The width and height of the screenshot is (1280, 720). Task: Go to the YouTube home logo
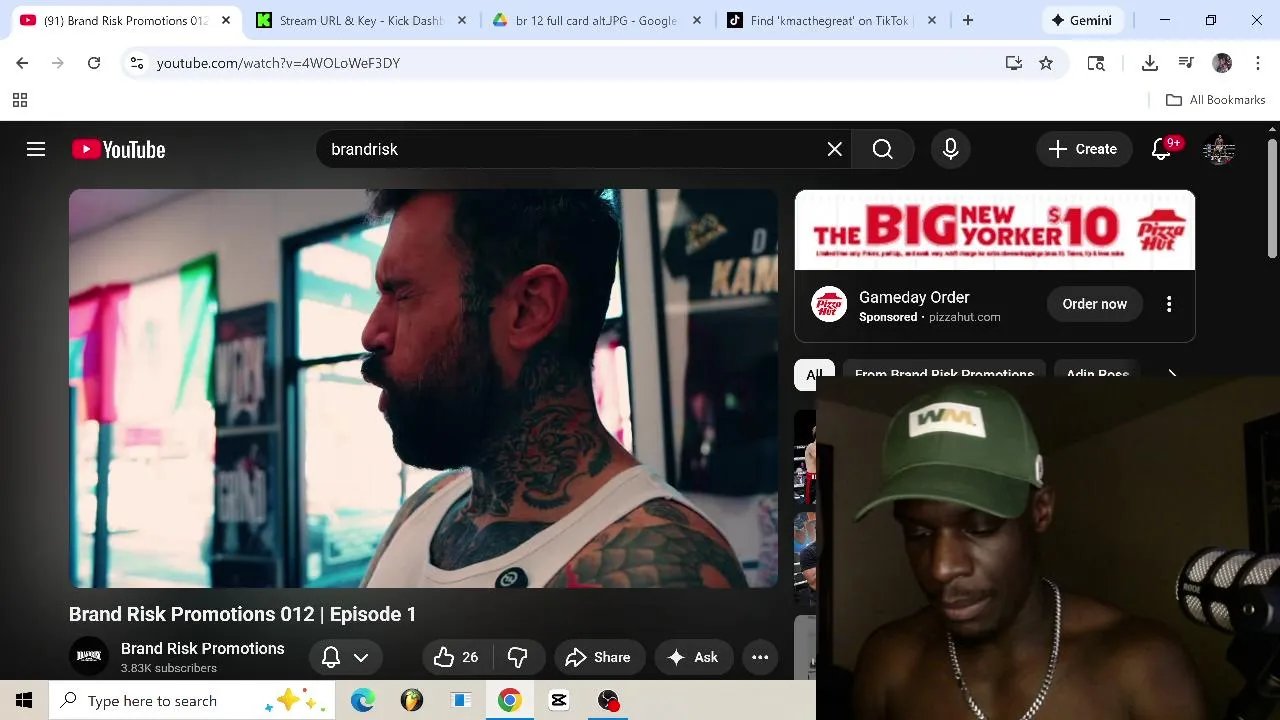118,149
